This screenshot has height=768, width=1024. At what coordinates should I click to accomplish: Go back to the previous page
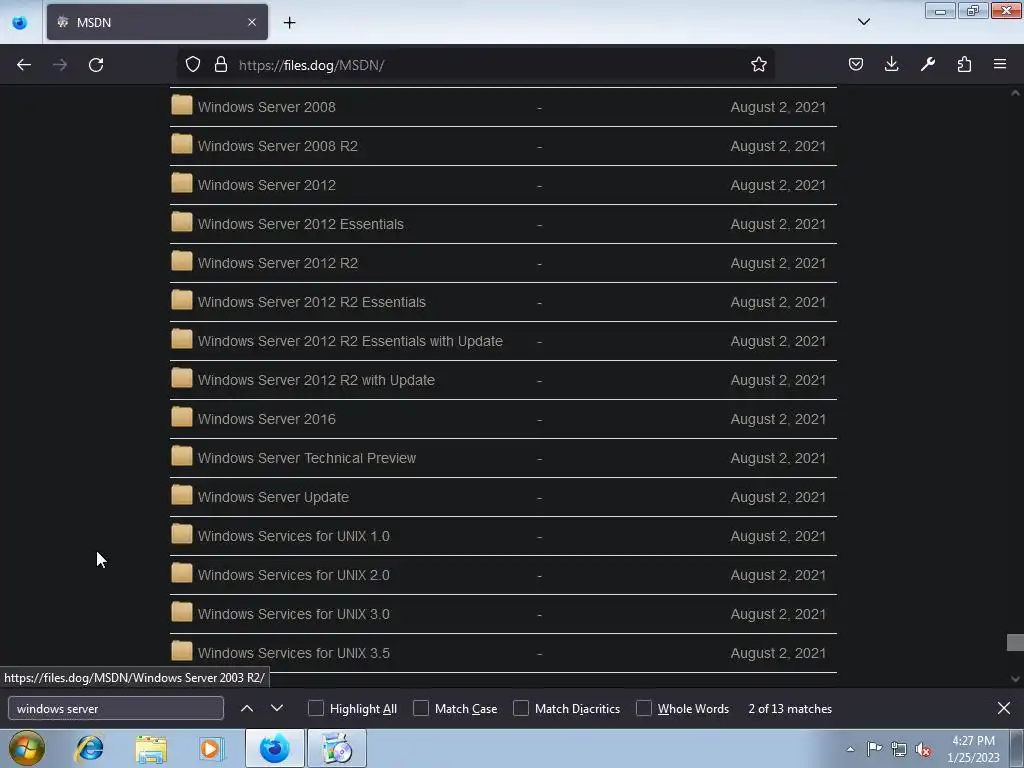pyautogui.click(x=24, y=65)
